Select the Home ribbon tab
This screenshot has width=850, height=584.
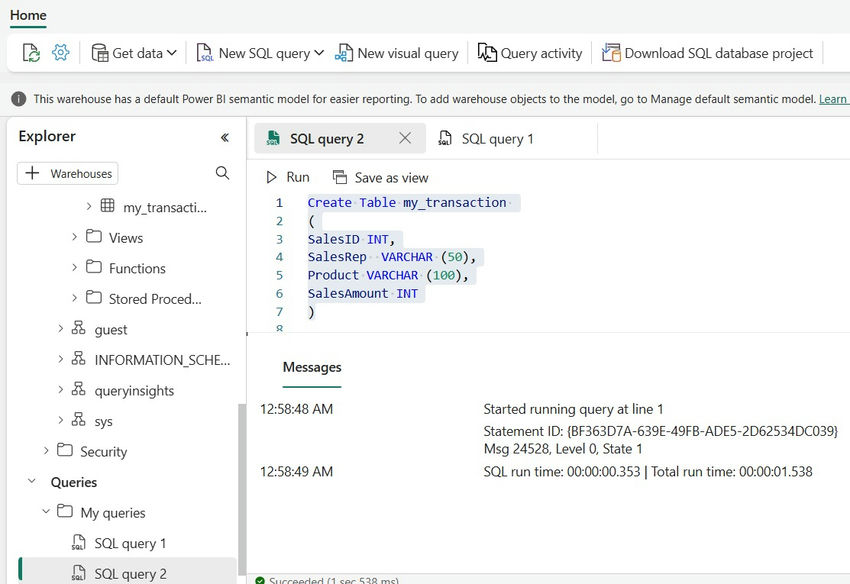(28, 15)
